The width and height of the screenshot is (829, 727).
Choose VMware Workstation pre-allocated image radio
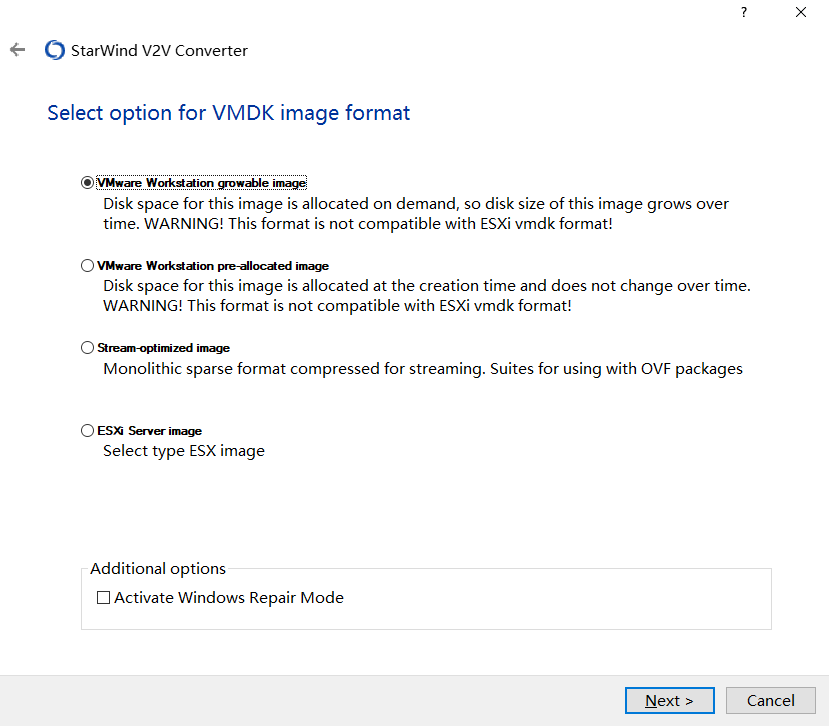(88, 266)
